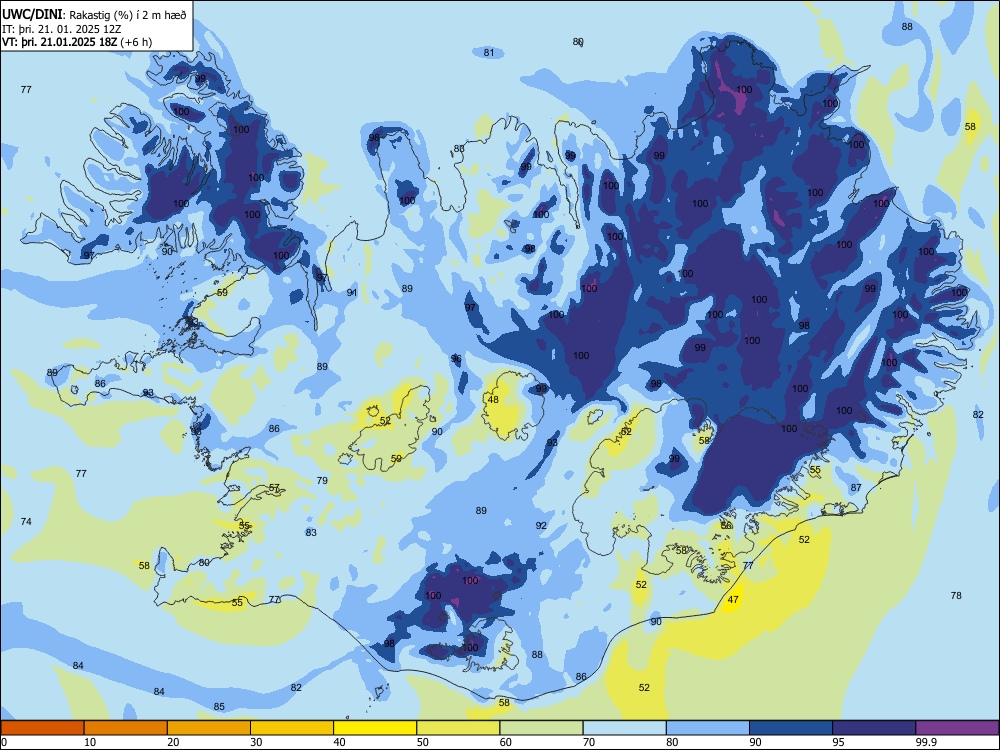The width and height of the screenshot is (1000, 750).
Task: Click the '91' humidity value on the map
Action: tap(351, 293)
